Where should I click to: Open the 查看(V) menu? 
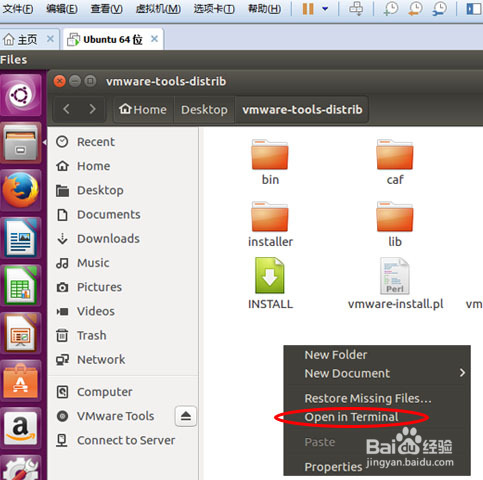click(x=107, y=9)
